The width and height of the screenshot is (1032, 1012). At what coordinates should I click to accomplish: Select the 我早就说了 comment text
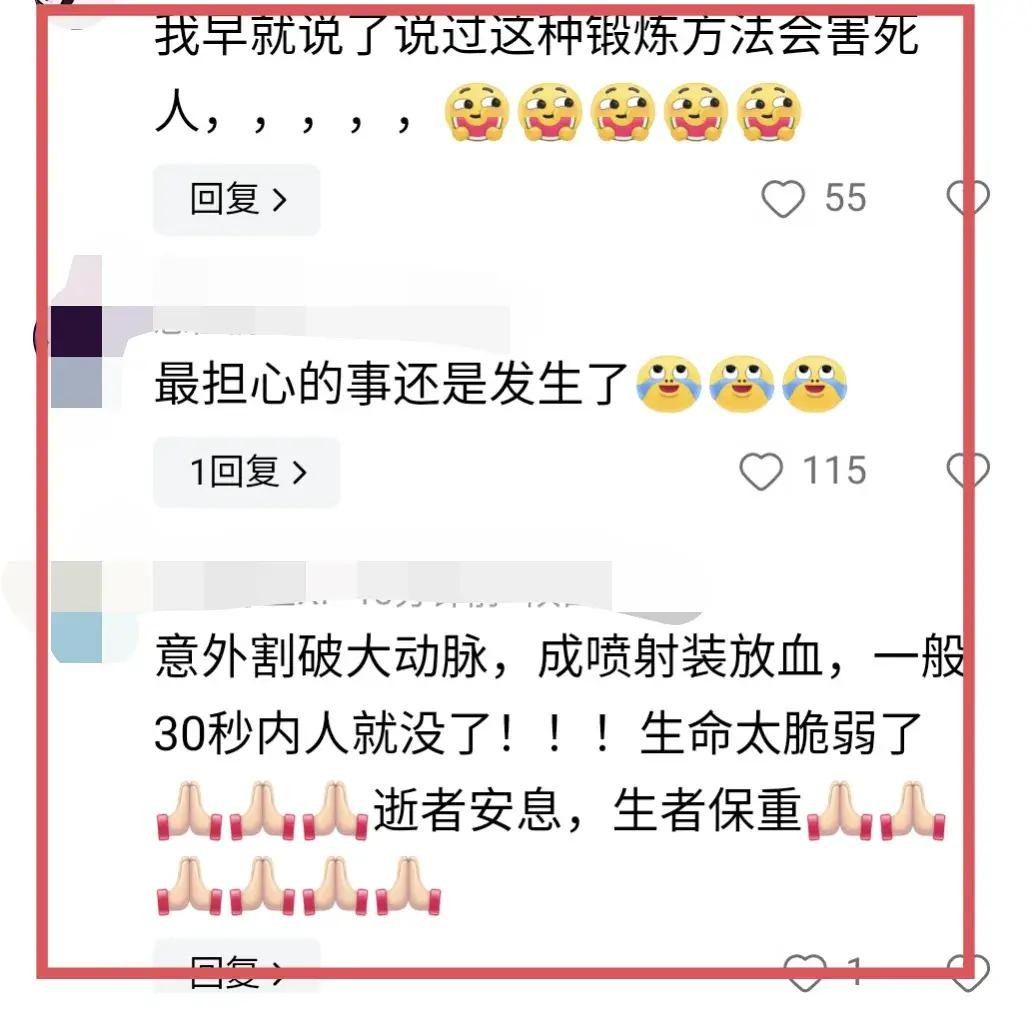click(x=536, y=74)
